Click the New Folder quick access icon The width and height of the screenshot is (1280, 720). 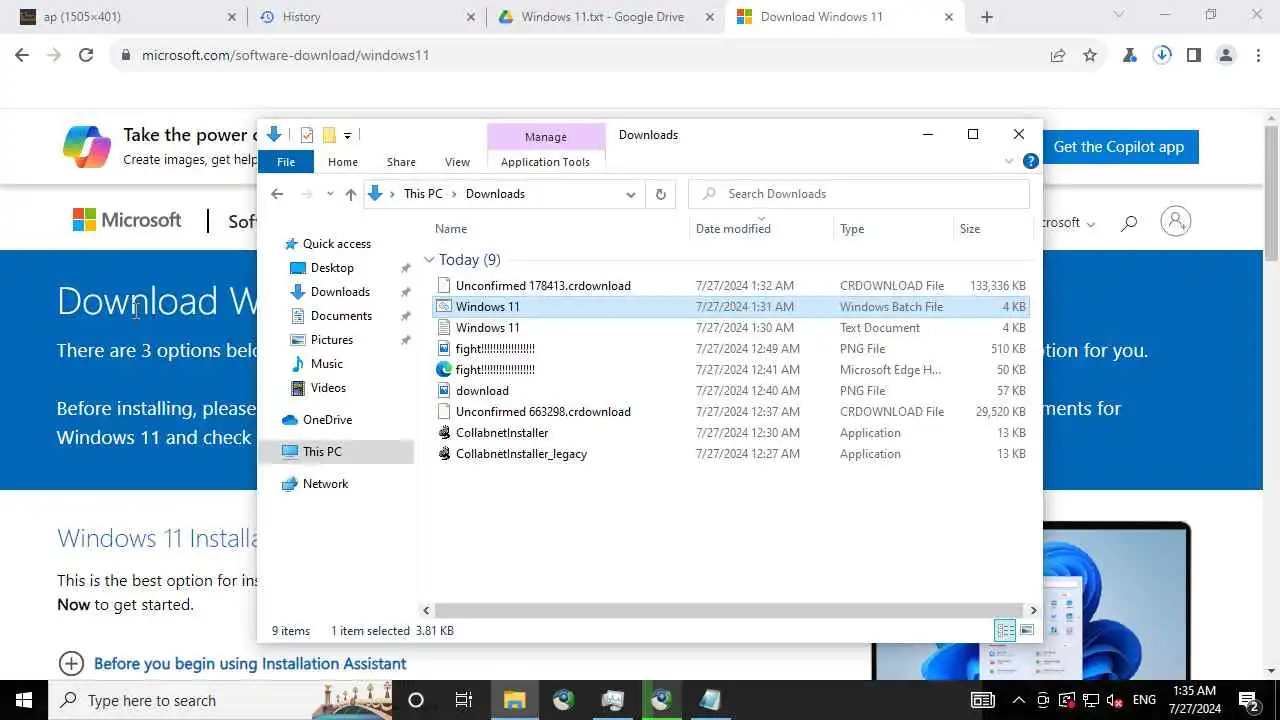[x=328, y=135]
